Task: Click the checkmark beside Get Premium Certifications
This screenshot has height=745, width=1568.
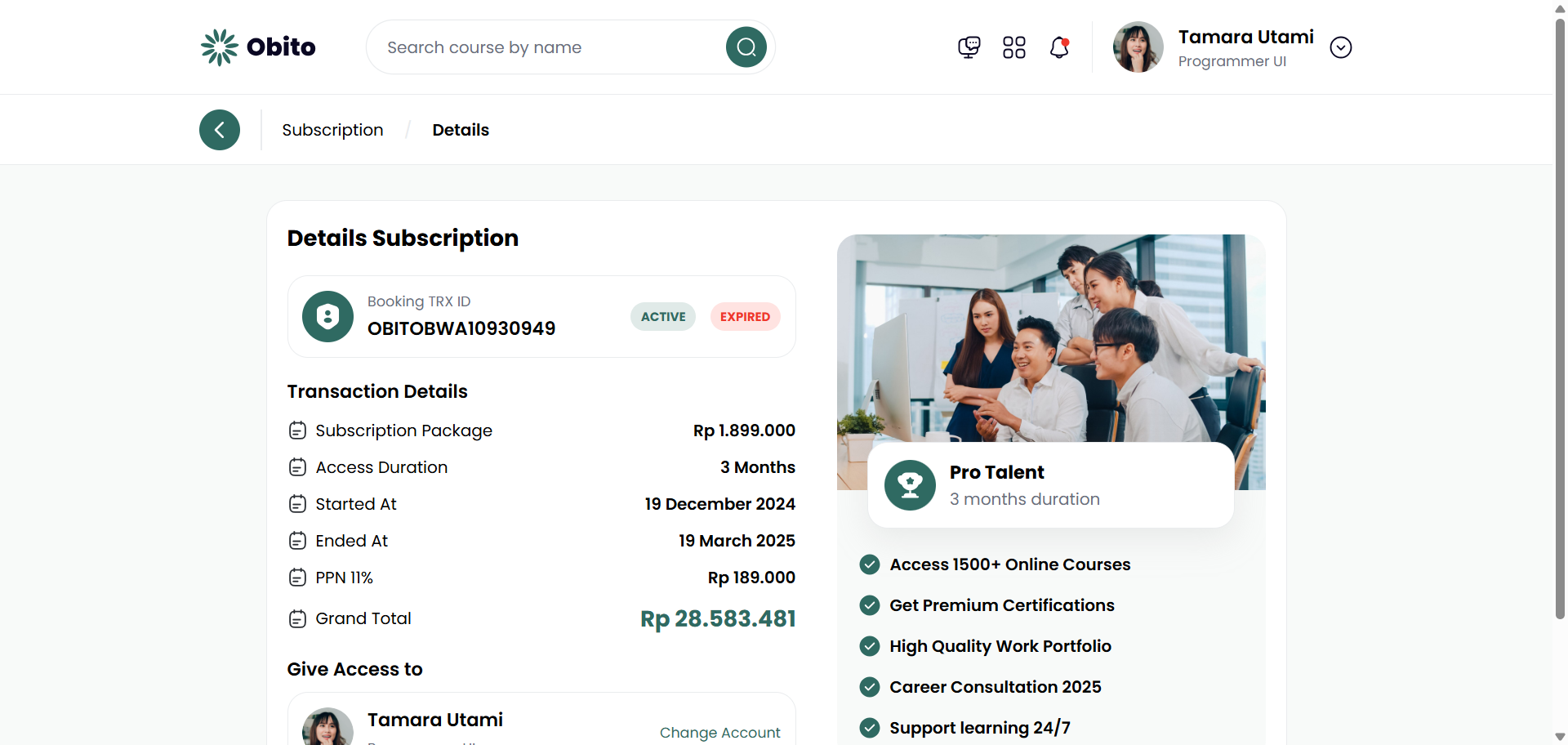Action: pyautogui.click(x=870, y=605)
